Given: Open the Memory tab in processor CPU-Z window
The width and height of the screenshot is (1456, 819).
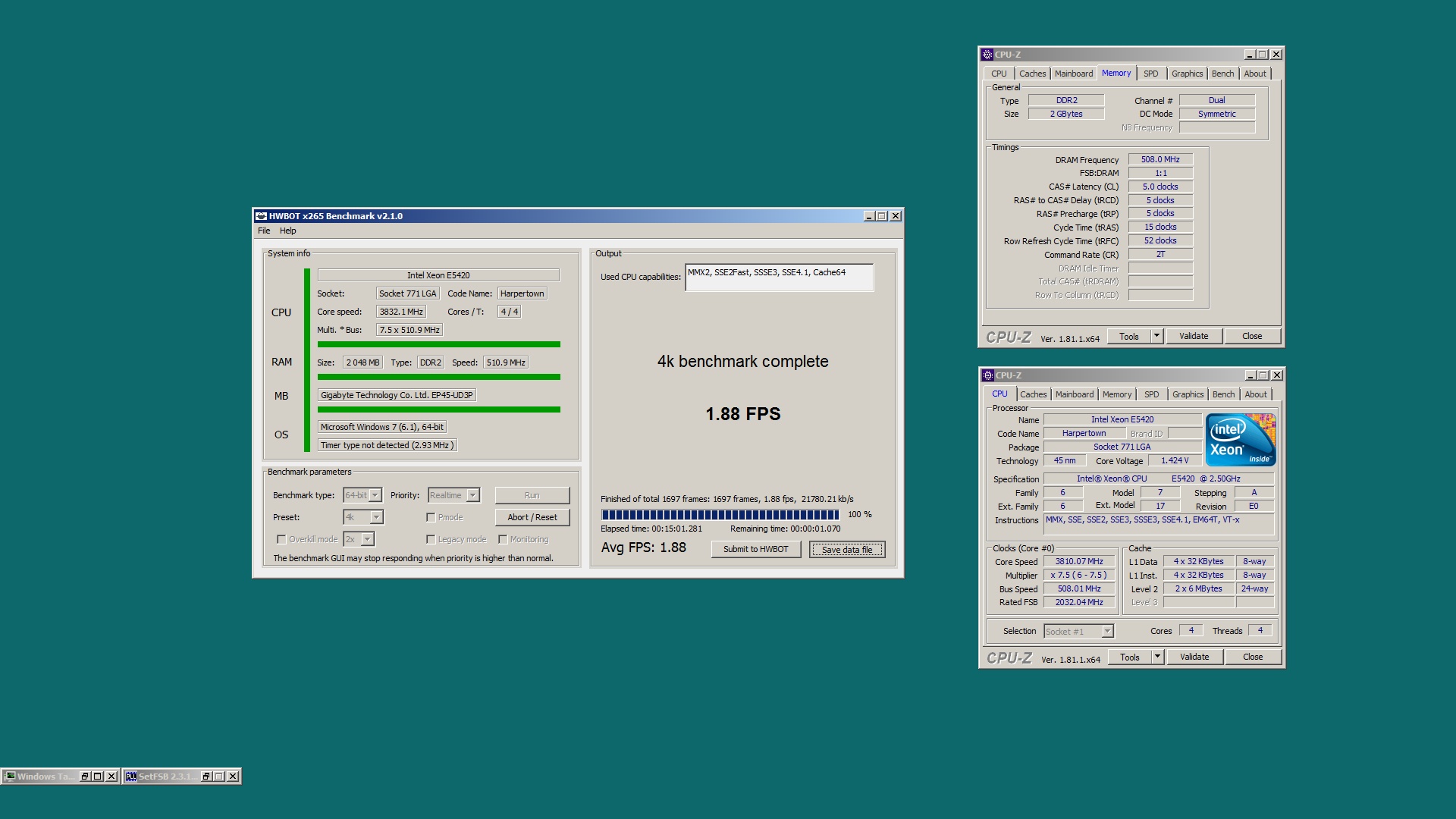Looking at the screenshot, I should click(1117, 394).
